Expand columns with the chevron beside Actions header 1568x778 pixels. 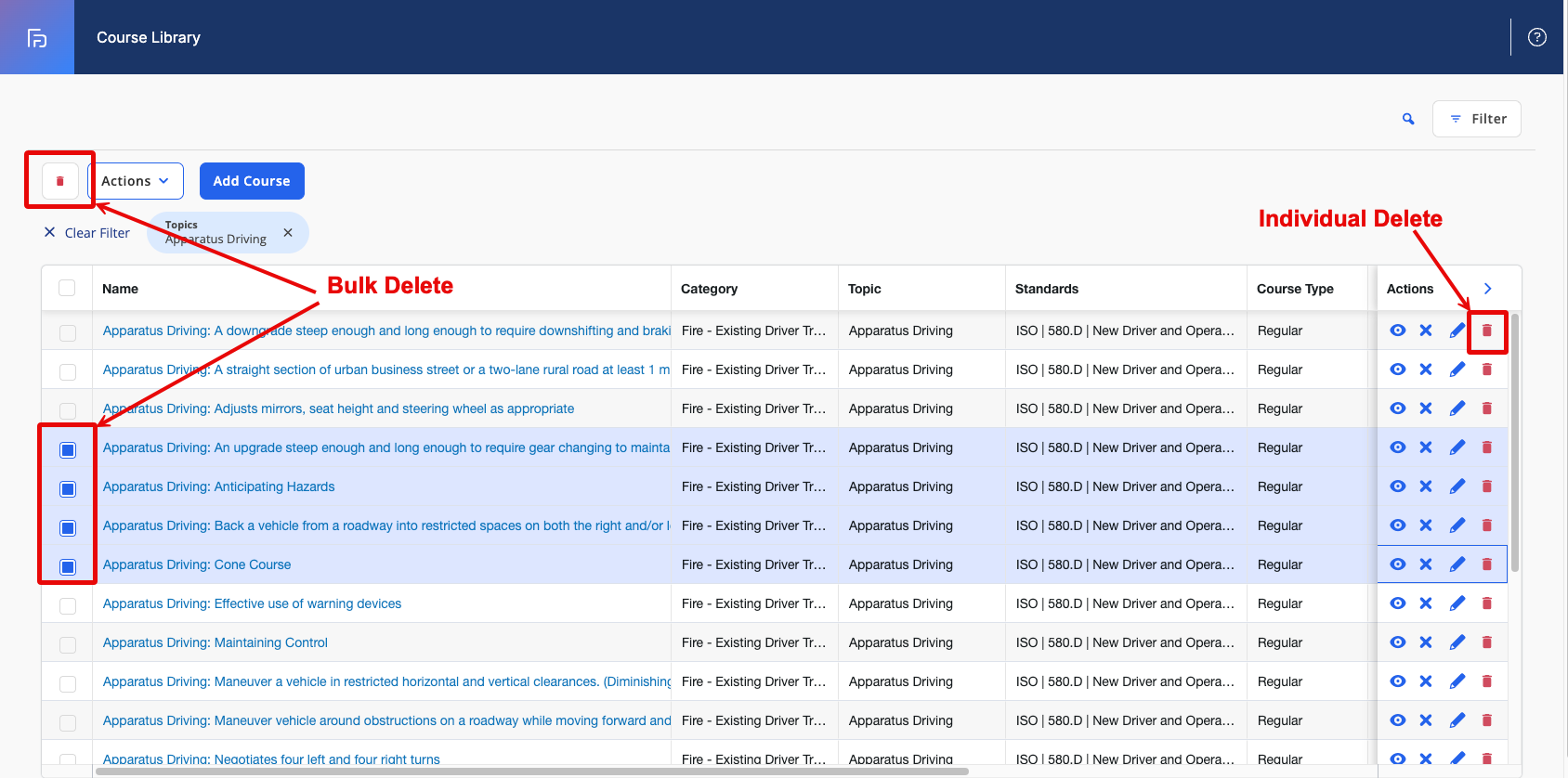[1488, 289]
